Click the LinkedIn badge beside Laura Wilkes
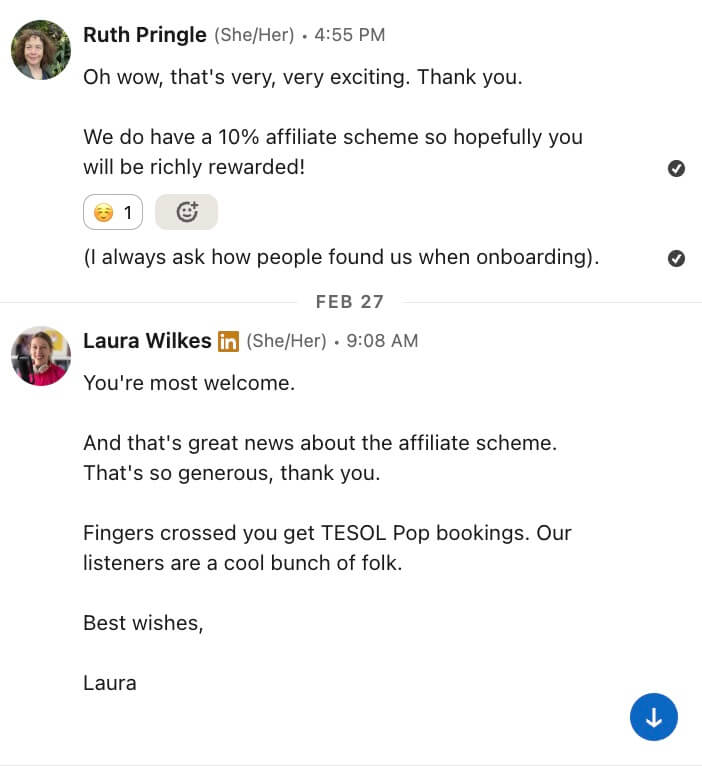This screenshot has height=766, width=702. point(229,341)
